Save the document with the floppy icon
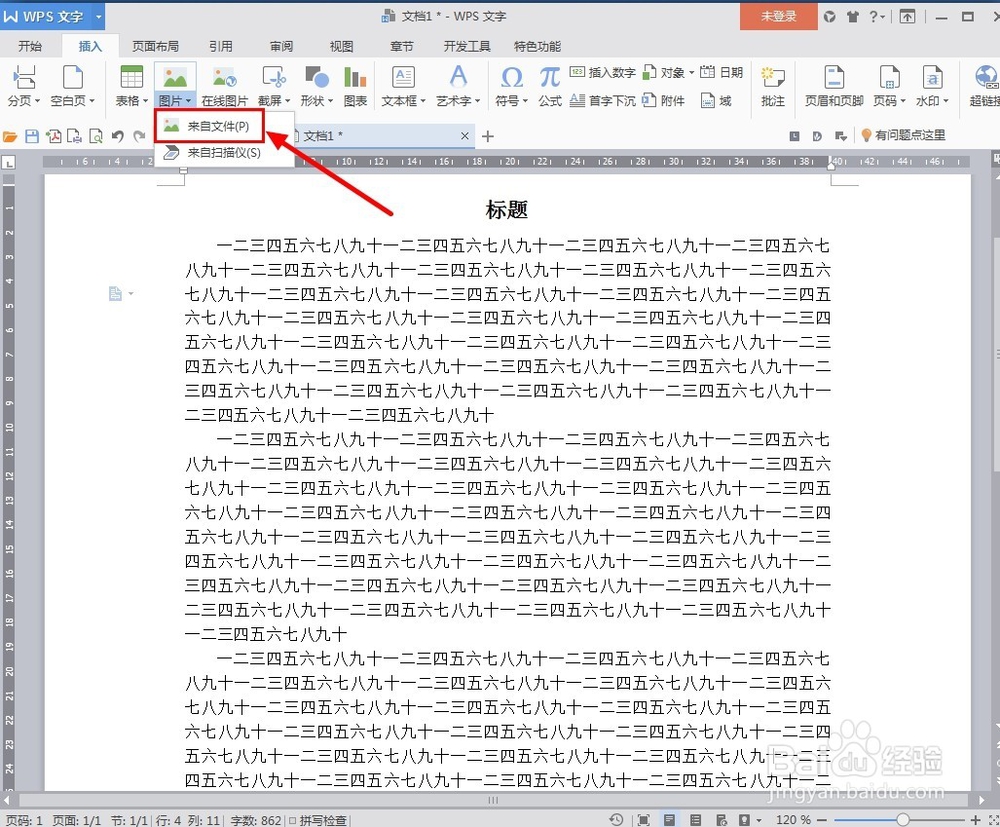Viewport: 1000px width, 827px height. pos(32,136)
